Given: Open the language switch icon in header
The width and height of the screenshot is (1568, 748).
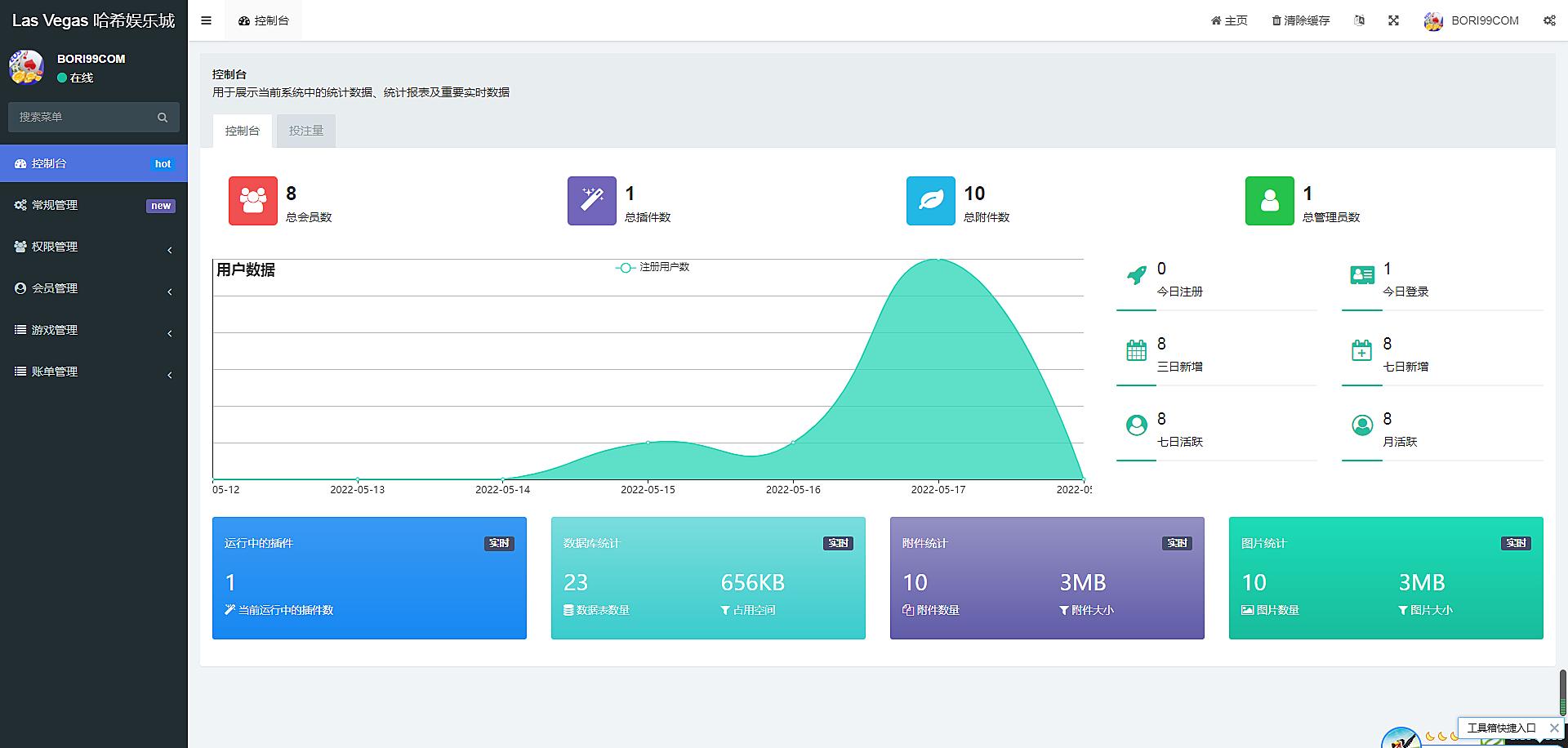Looking at the screenshot, I should 1359,20.
